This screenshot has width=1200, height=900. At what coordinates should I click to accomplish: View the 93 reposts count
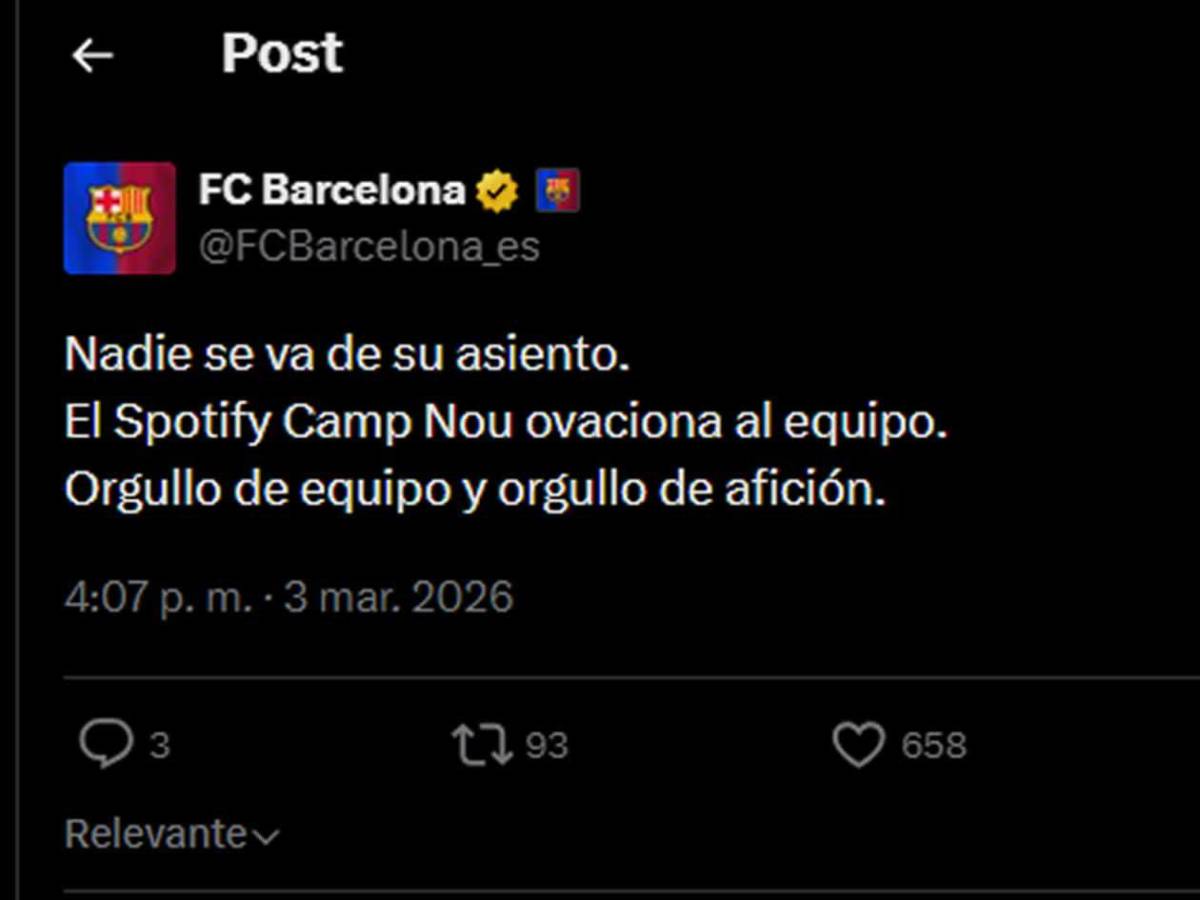coord(546,746)
